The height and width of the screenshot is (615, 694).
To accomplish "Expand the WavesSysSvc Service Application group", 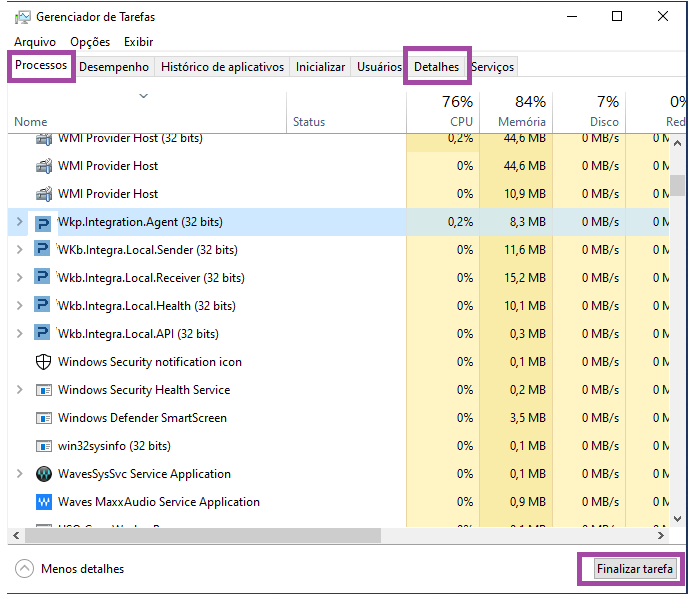I will [19, 474].
